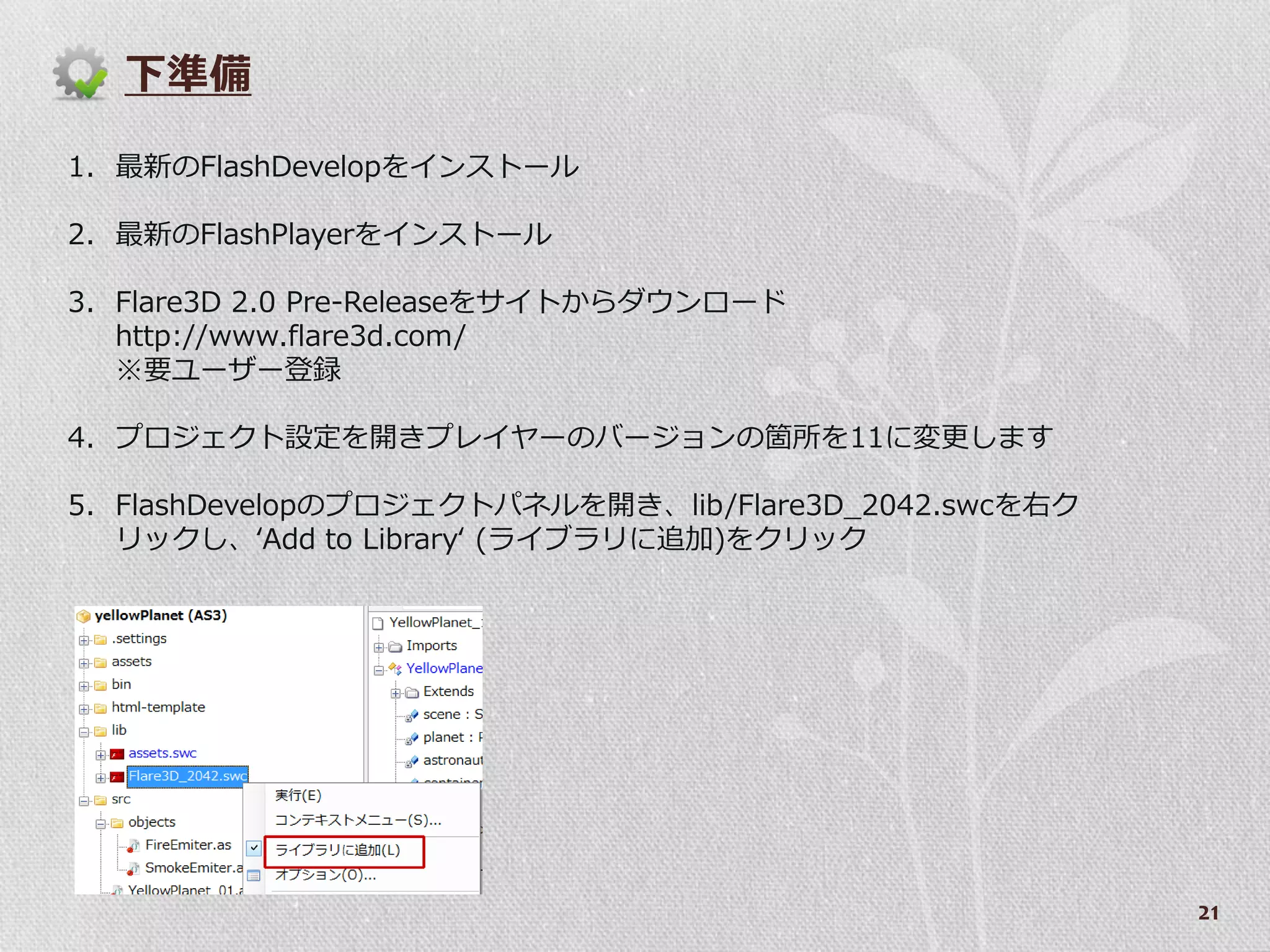Click the ActionScript file icon for FireEmiter.as
Viewport: 1270px width, 952px height.
tap(133, 846)
